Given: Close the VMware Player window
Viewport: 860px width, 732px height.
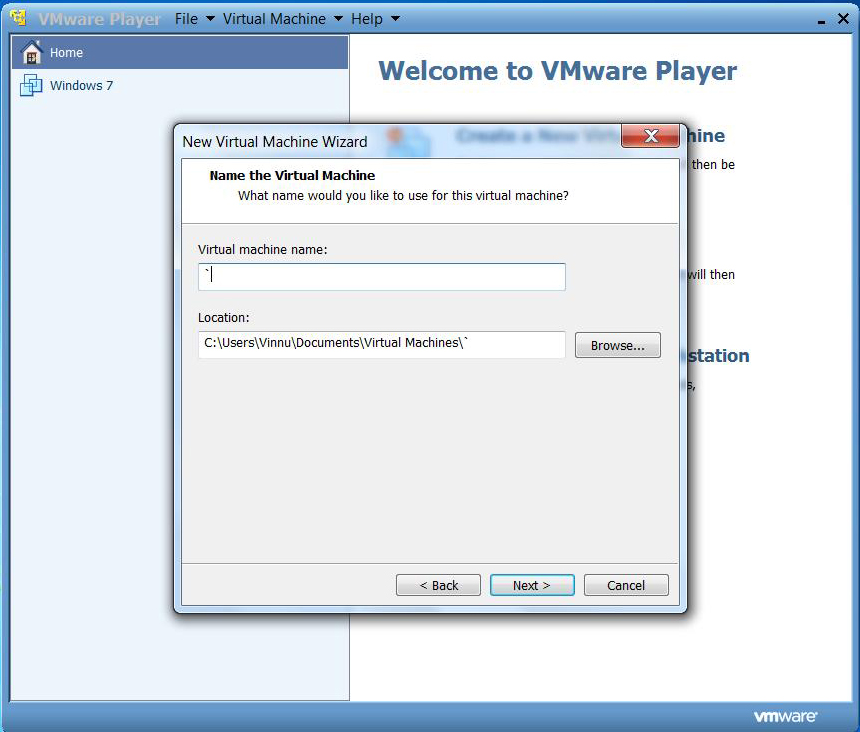Looking at the screenshot, I should coord(843,19).
